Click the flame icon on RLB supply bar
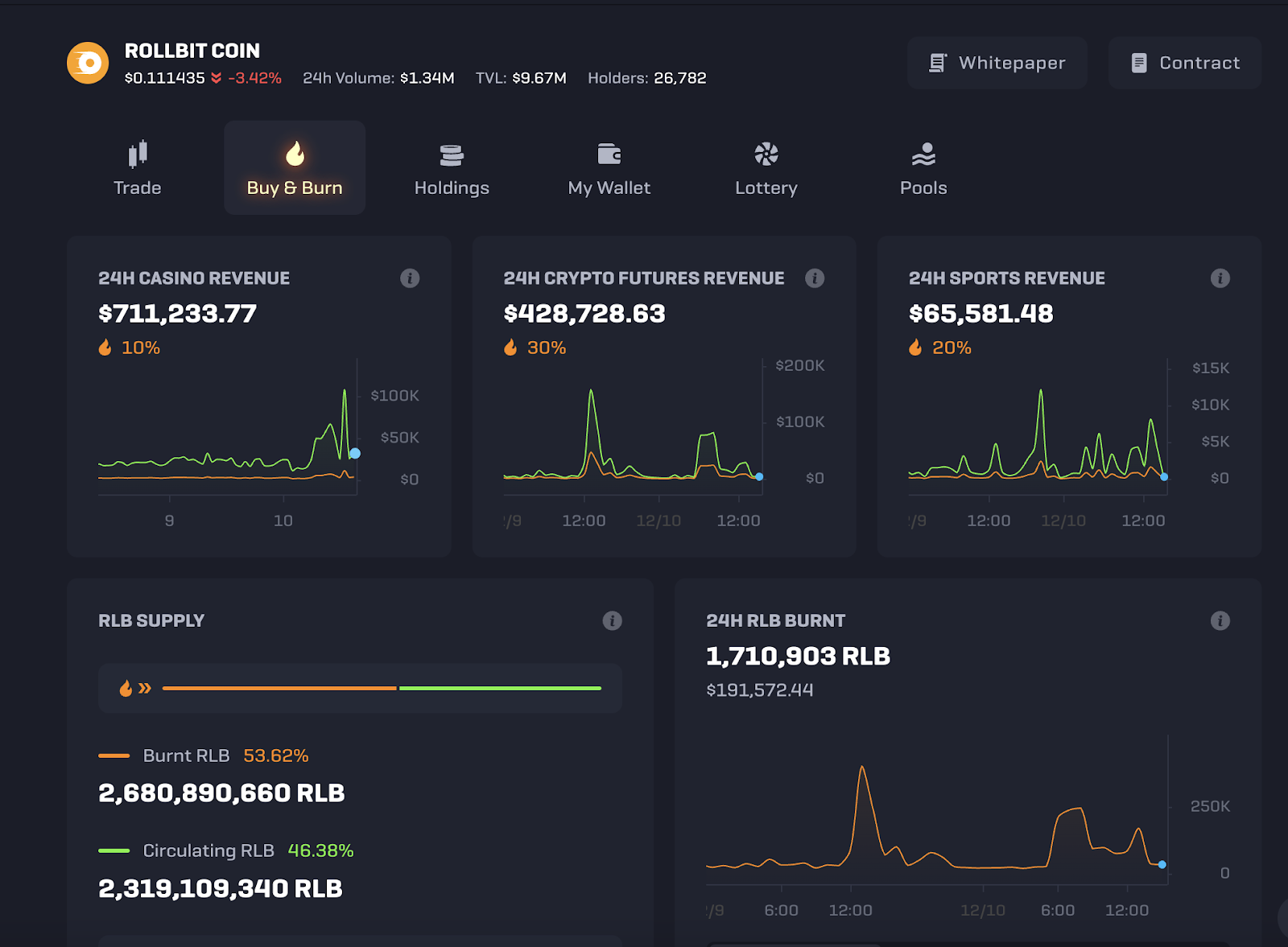Image resolution: width=1288 pixels, height=947 pixels. [x=126, y=688]
